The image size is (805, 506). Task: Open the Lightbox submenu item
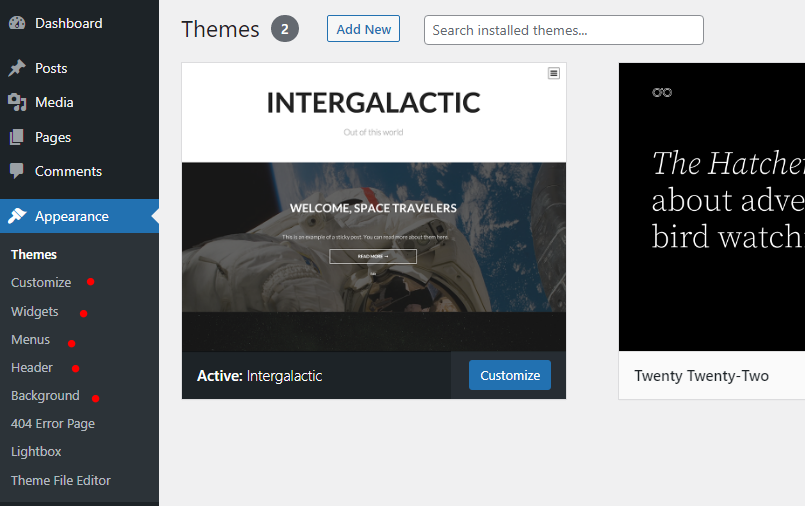click(x=36, y=452)
